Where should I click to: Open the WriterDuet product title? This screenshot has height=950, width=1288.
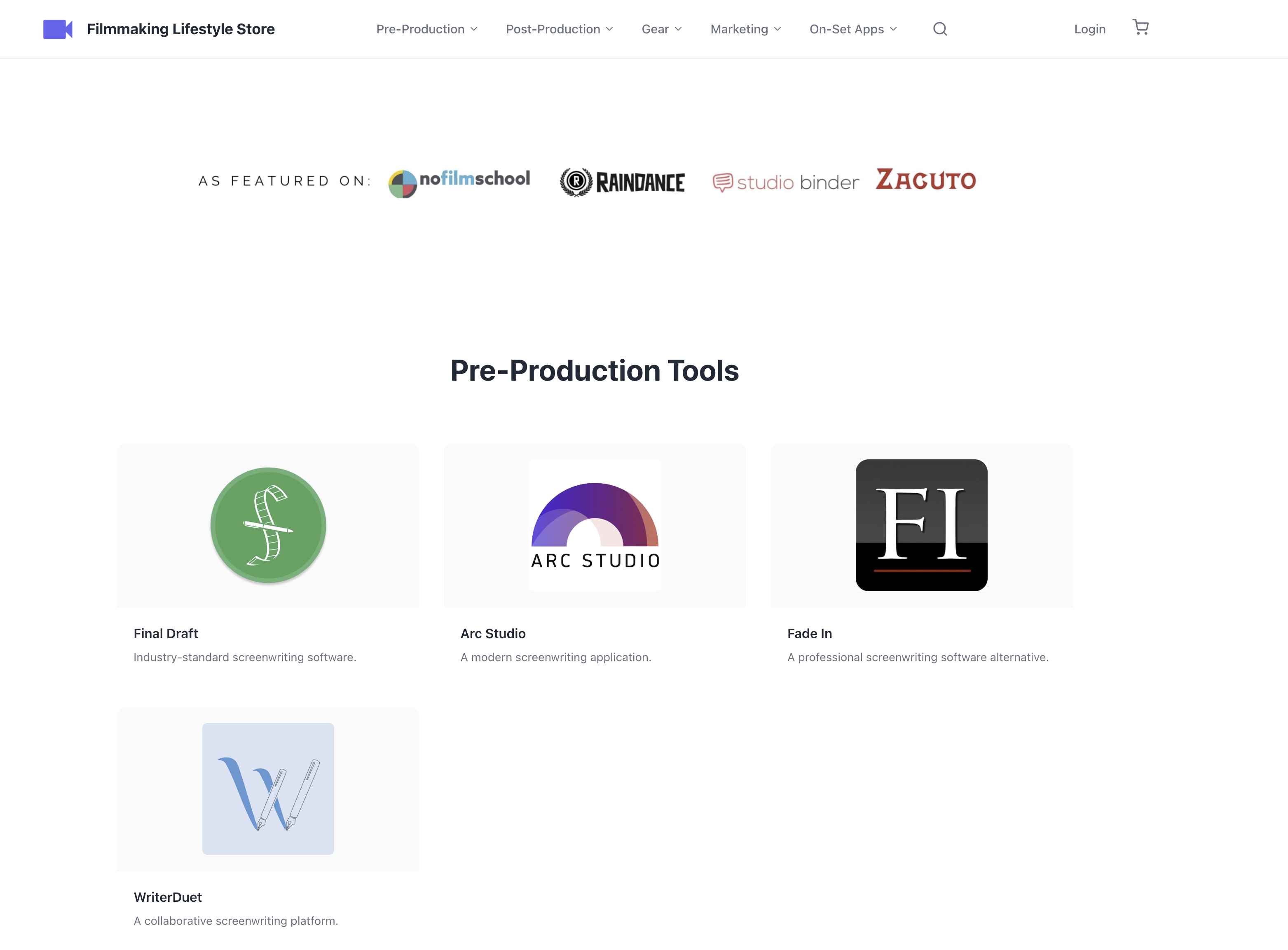(167, 896)
